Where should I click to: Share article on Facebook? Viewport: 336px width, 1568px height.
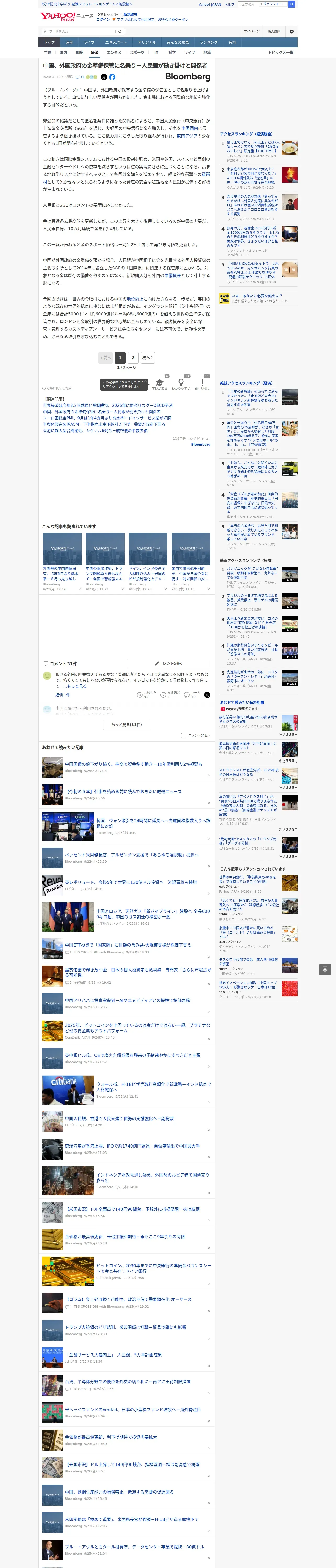[112, 77]
